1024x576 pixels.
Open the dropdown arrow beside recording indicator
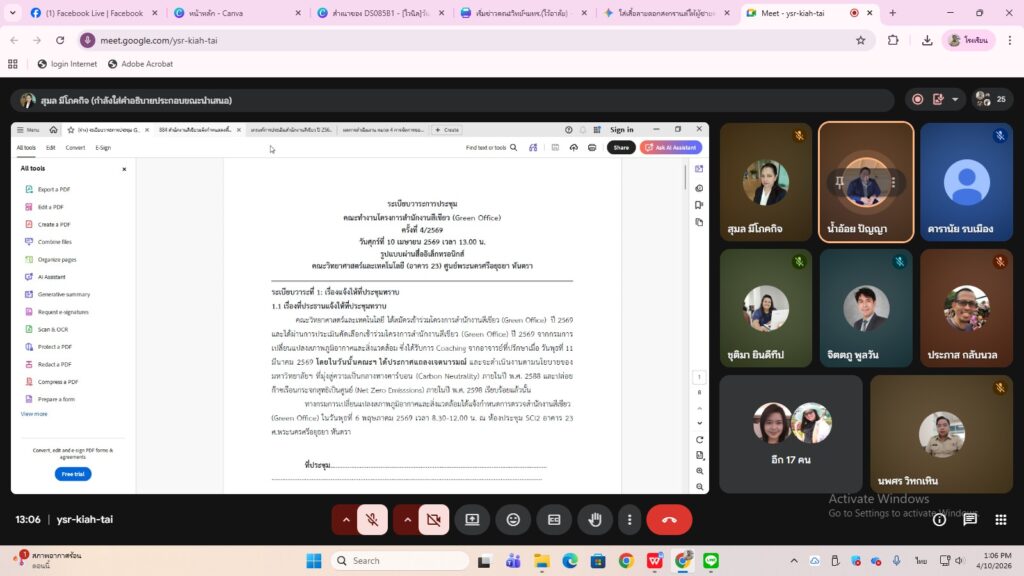coord(955,100)
